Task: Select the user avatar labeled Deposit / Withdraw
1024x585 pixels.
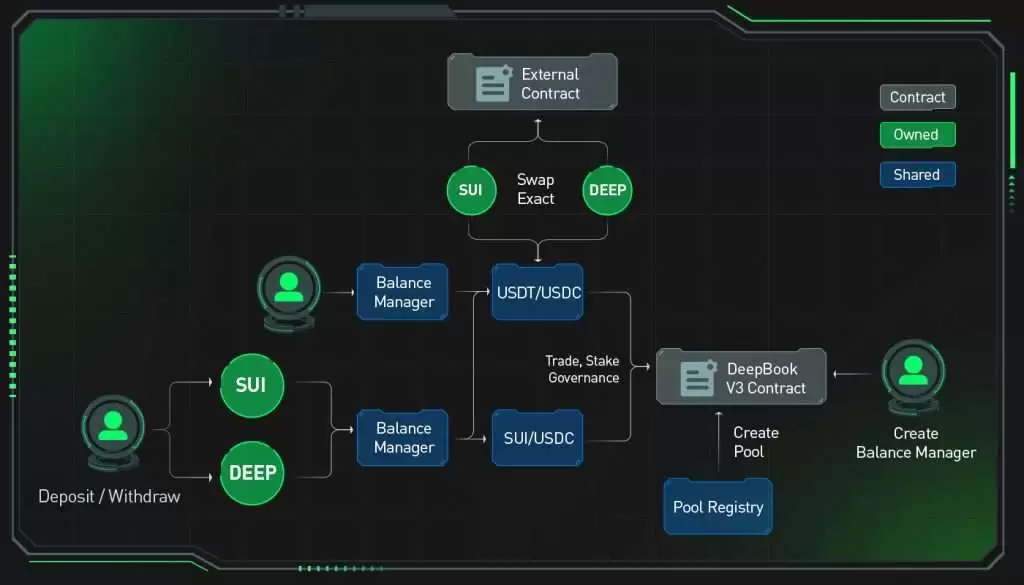Action: coord(111,428)
